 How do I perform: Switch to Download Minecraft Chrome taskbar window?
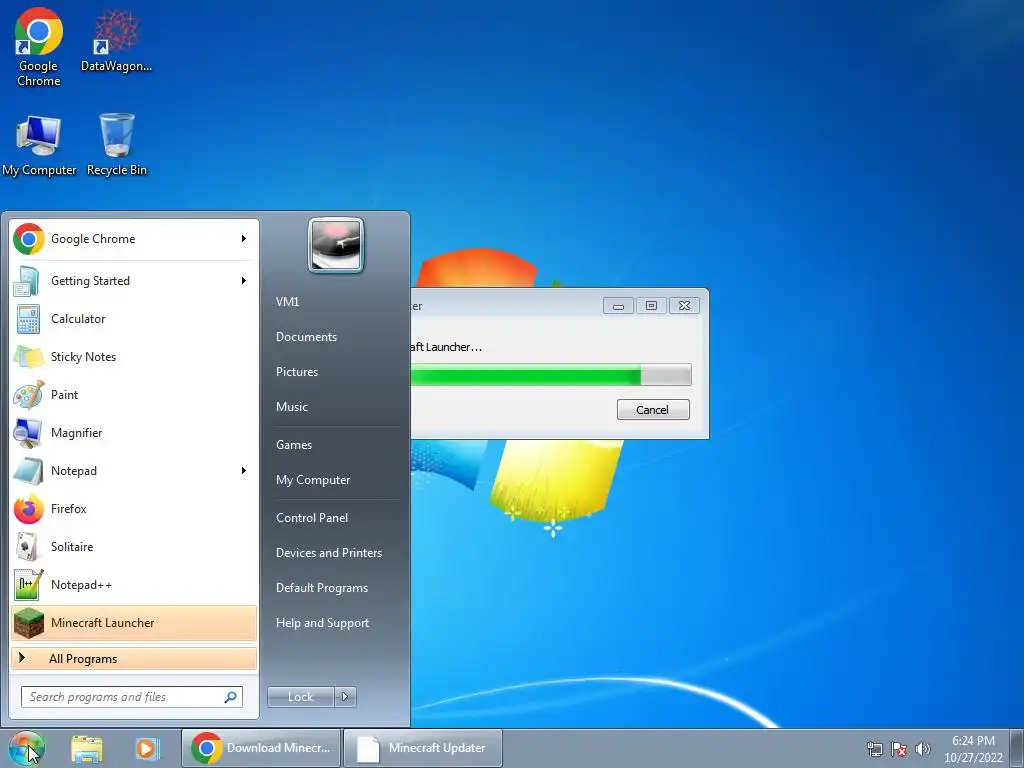(x=261, y=748)
